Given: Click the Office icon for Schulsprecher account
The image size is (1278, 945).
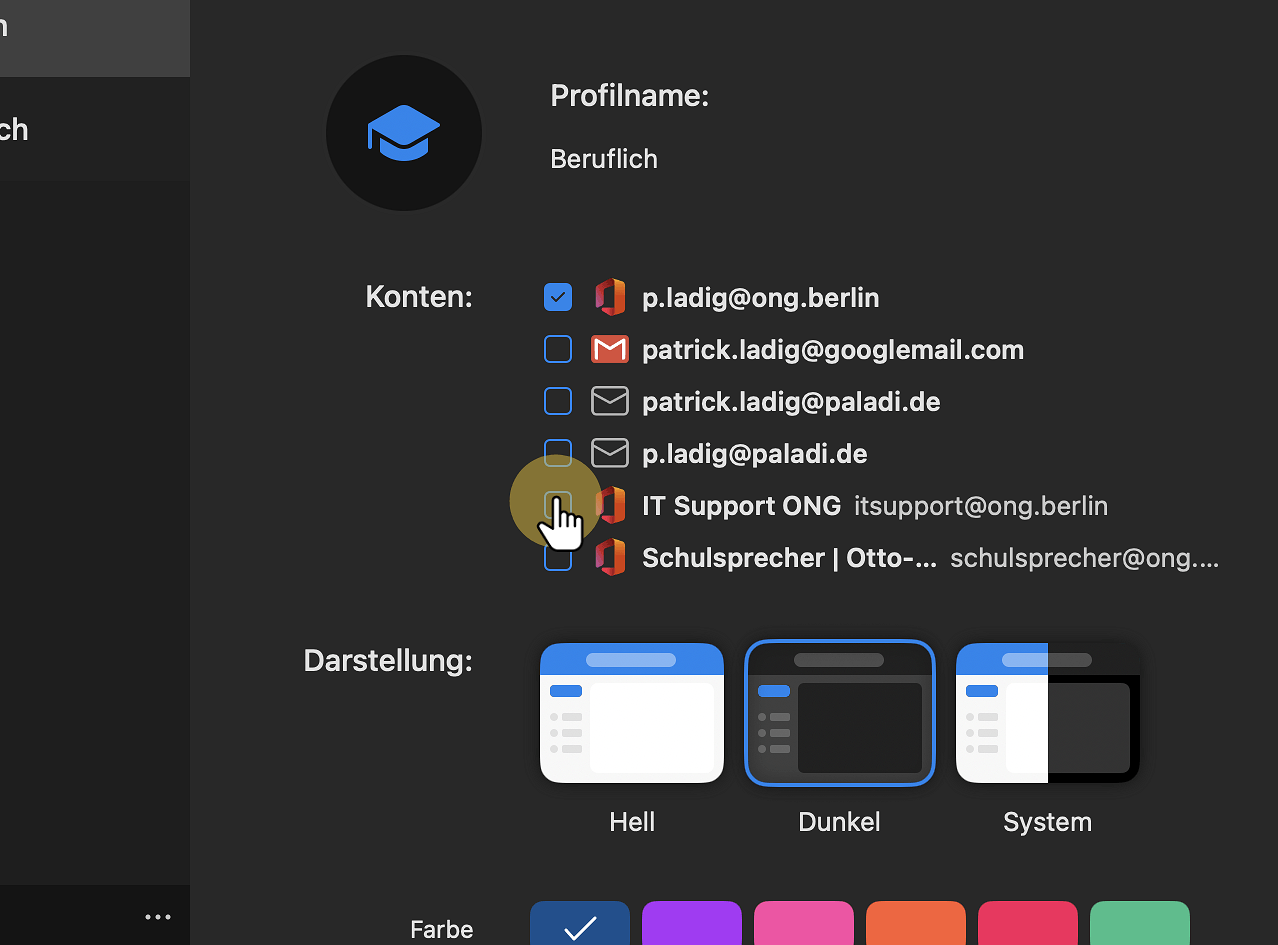Looking at the screenshot, I should coord(610,558).
